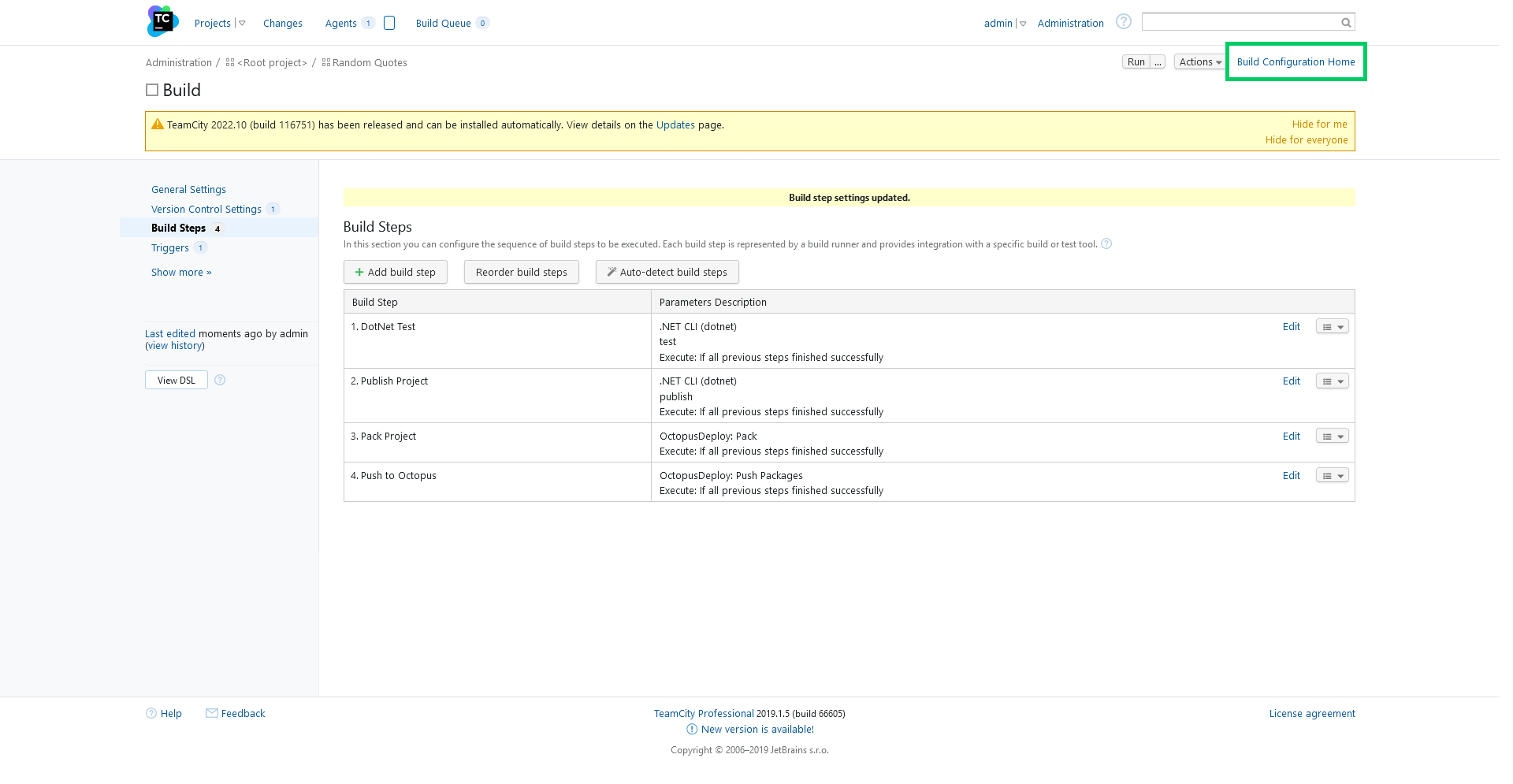The height and width of the screenshot is (784, 1513).
Task: Open the Changes page
Action: 282,24
